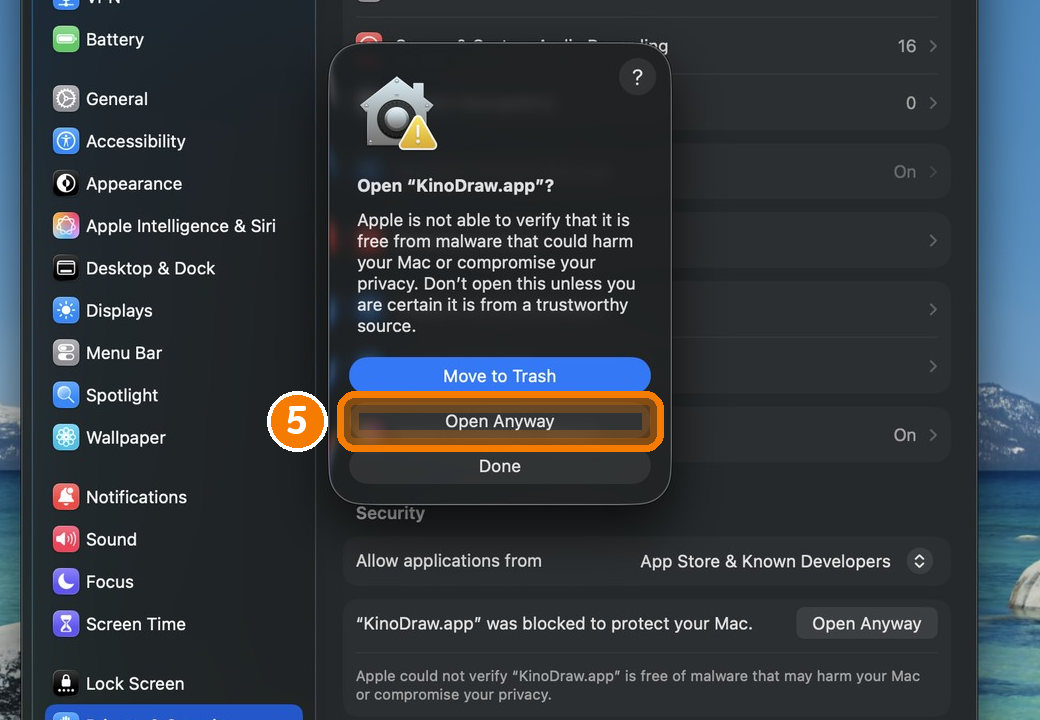The height and width of the screenshot is (720, 1040).
Task: Open the Focus moon icon
Action: click(66, 582)
